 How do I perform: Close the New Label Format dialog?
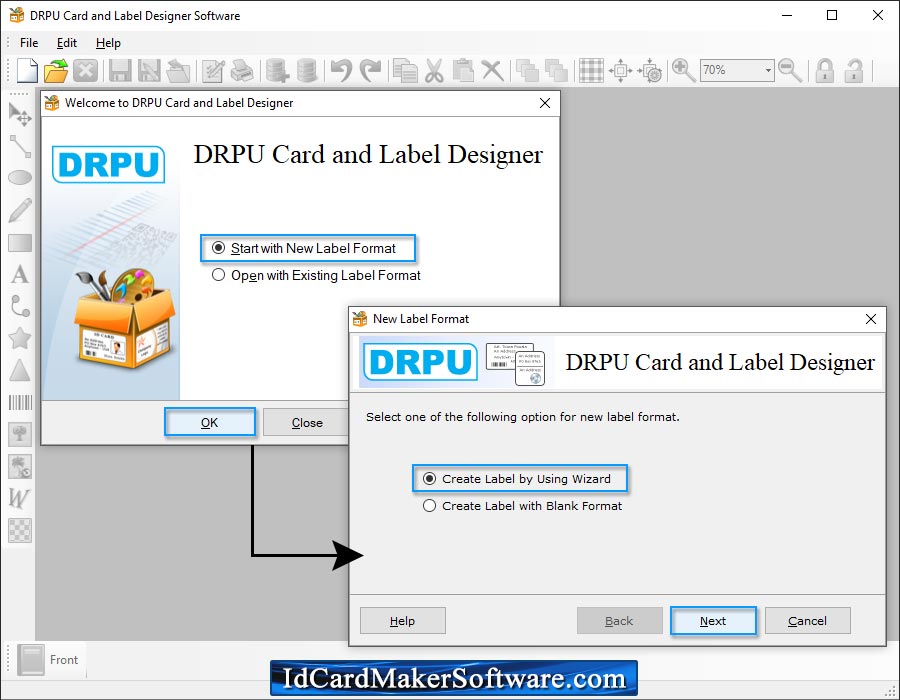point(871,319)
